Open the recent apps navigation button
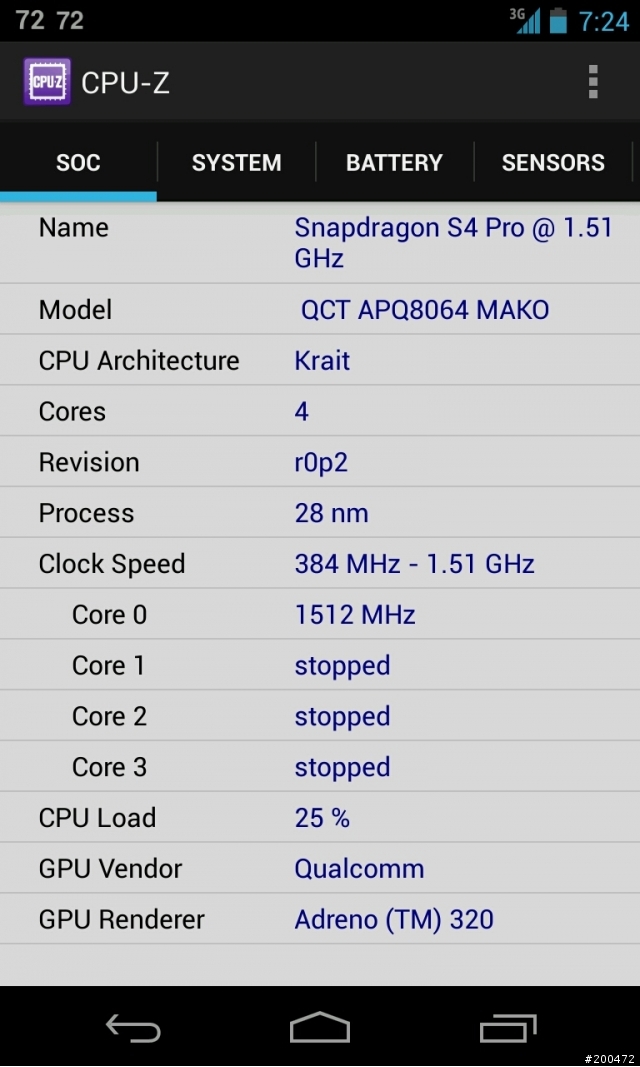 pyautogui.click(x=507, y=1028)
